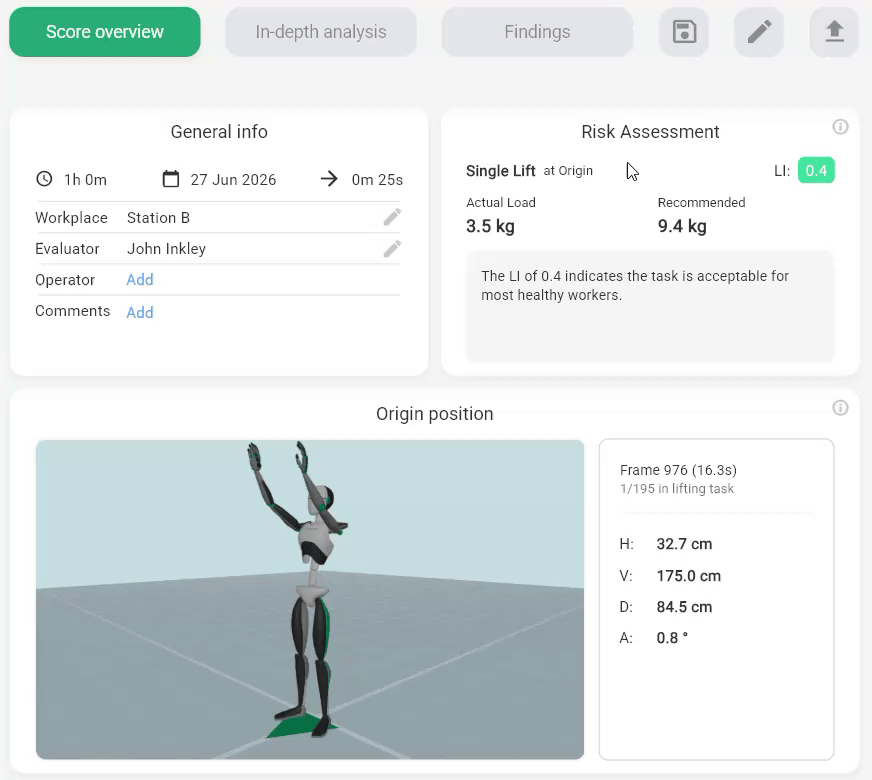Open the In-depth analysis tab
Screen dimensions: 872x780
click(321, 32)
